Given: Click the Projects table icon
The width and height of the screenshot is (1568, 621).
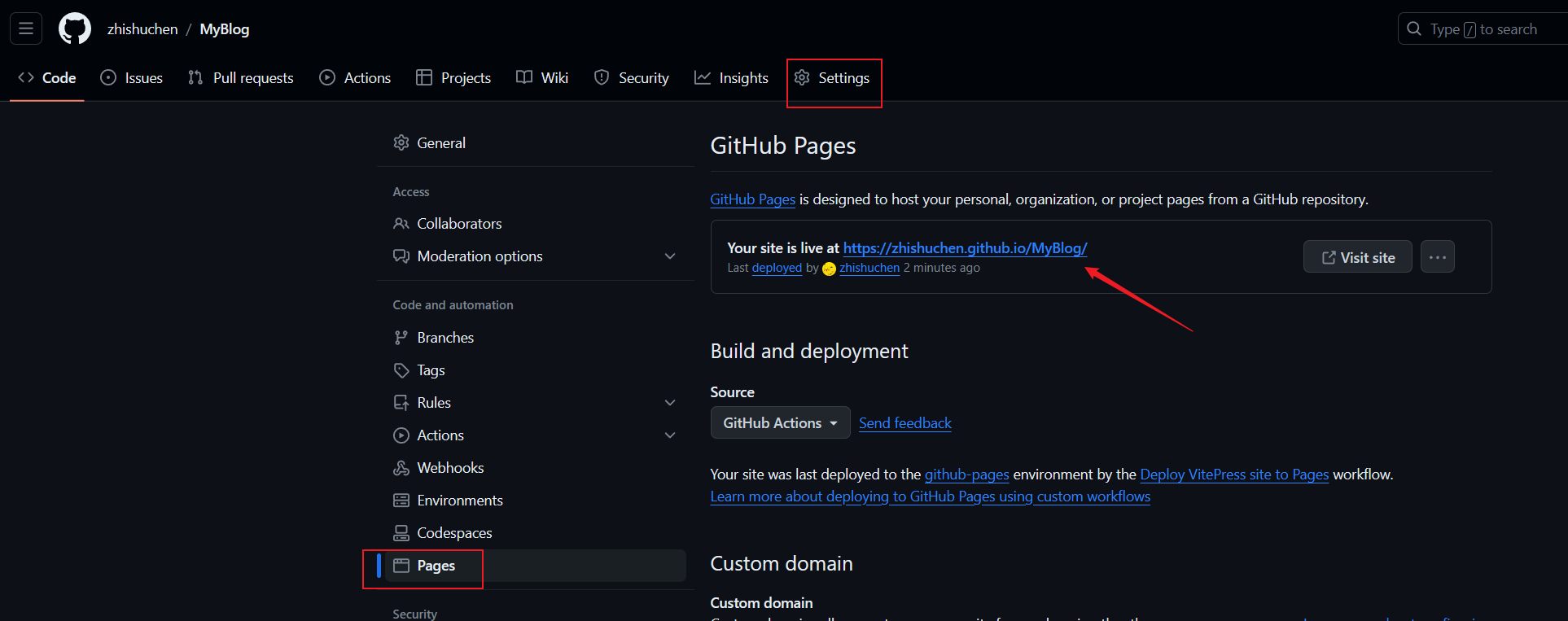Looking at the screenshot, I should point(424,77).
